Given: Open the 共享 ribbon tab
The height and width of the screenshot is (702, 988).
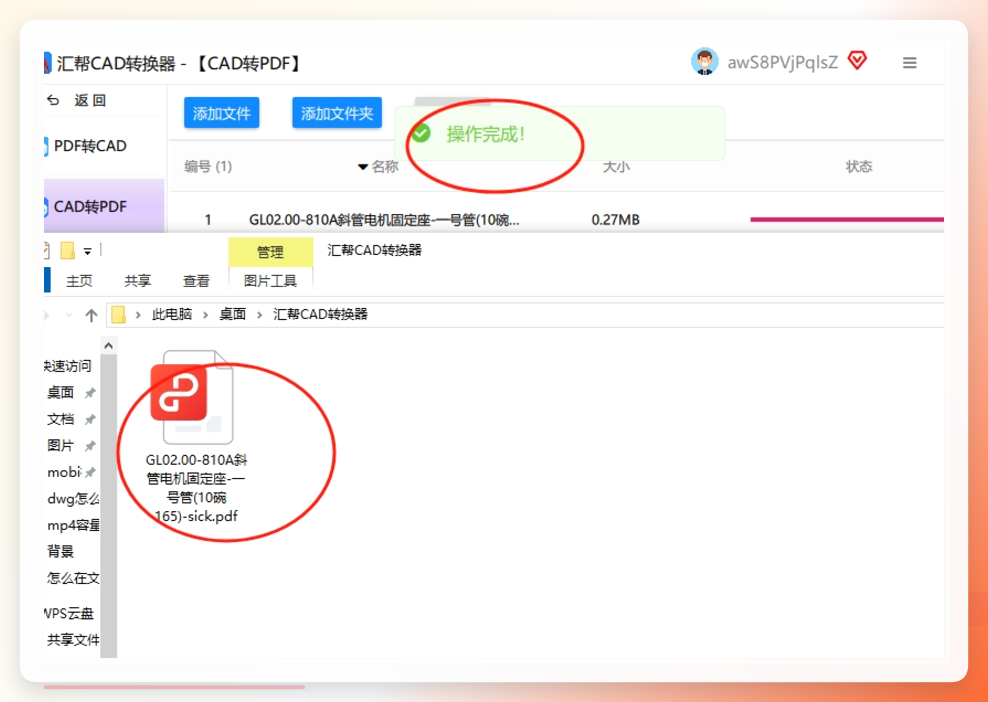Looking at the screenshot, I should click(x=137, y=281).
